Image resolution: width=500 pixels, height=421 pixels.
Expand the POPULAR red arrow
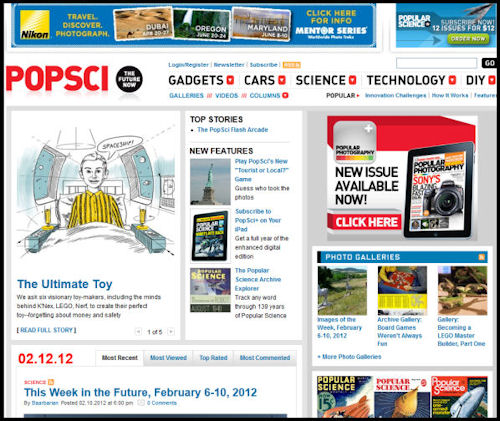coord(358,96)
